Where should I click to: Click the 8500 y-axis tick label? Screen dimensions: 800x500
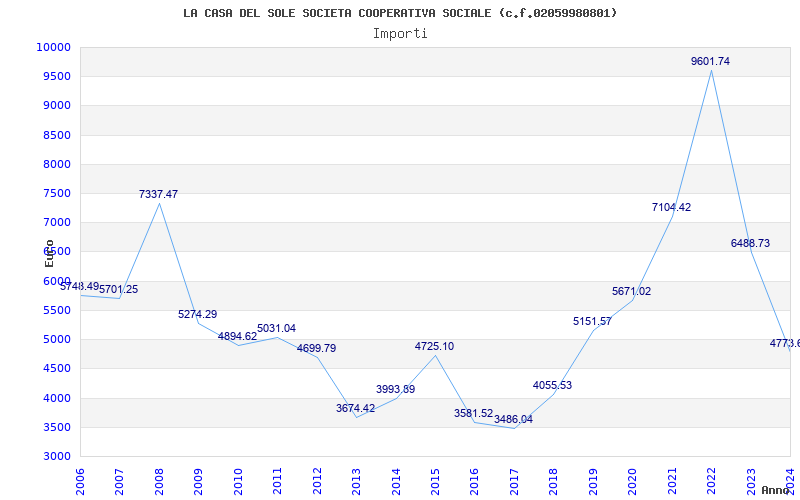[56, 135]
